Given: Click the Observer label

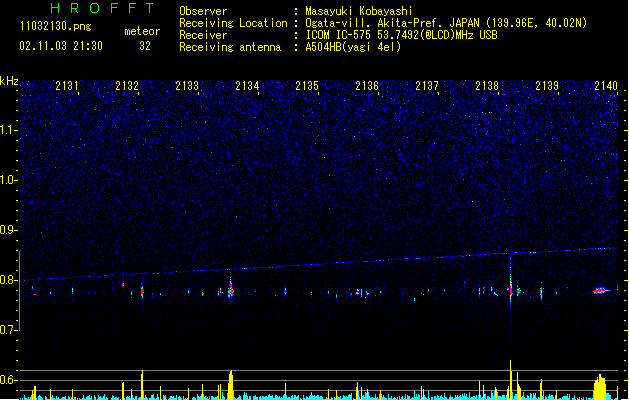Looking at the screenshot, I should pyautogui.click(x=203, y=11).
